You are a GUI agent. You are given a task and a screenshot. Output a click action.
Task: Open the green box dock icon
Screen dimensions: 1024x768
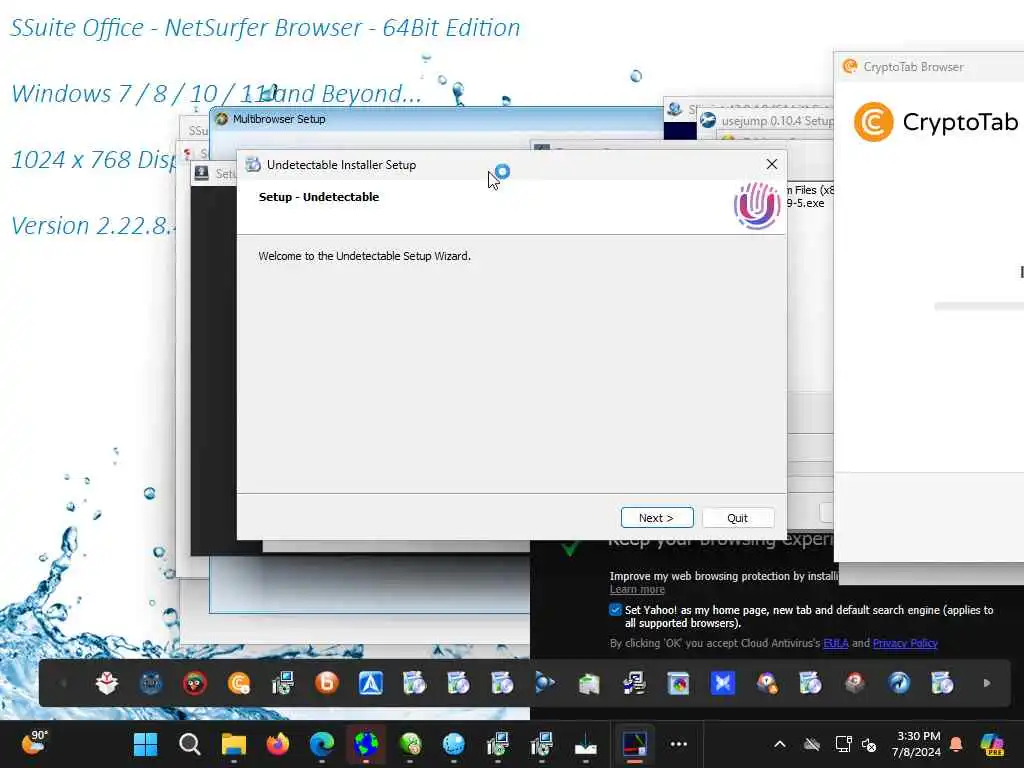589,683
